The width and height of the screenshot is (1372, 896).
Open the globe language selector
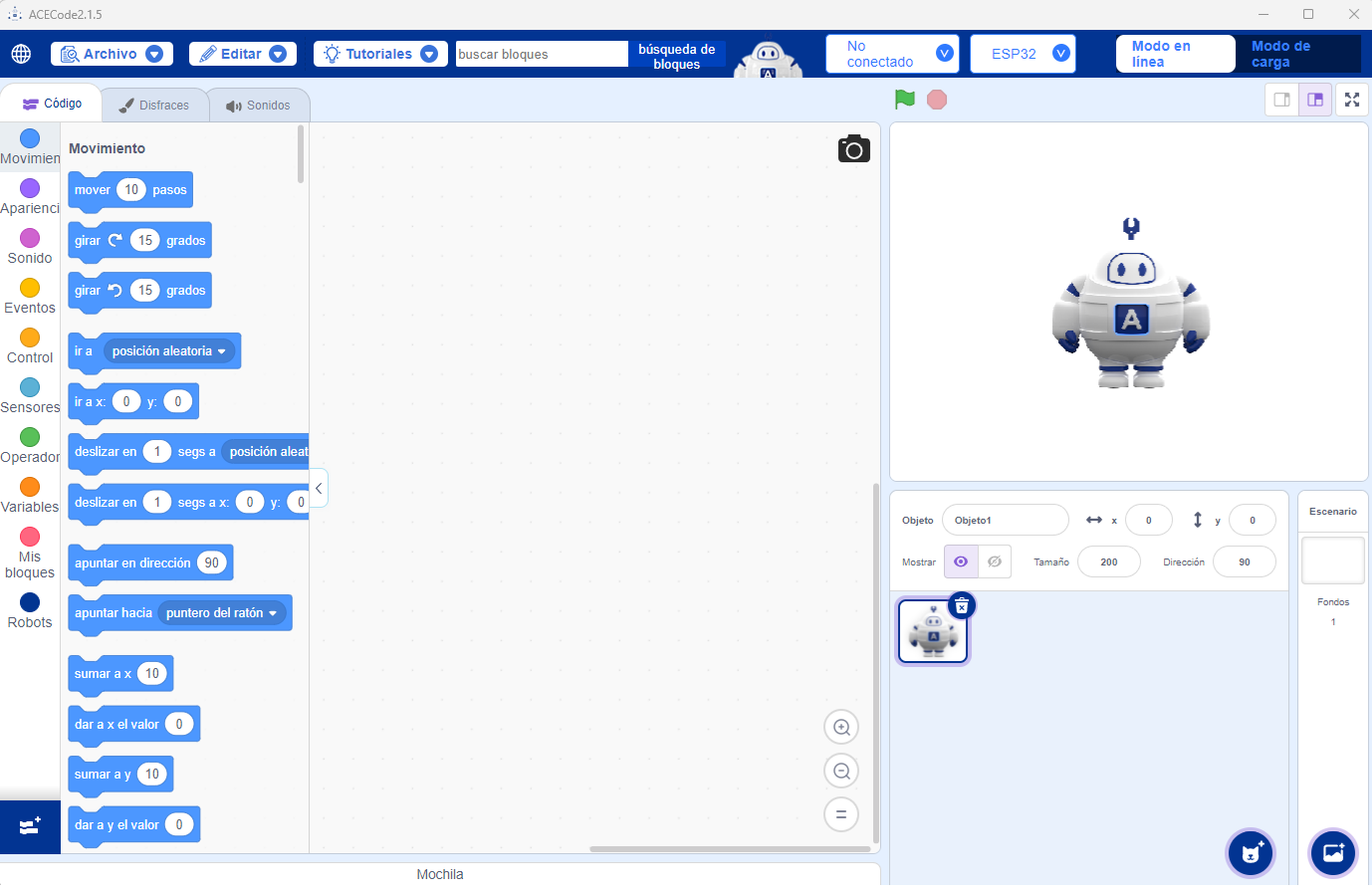(21, 54)
